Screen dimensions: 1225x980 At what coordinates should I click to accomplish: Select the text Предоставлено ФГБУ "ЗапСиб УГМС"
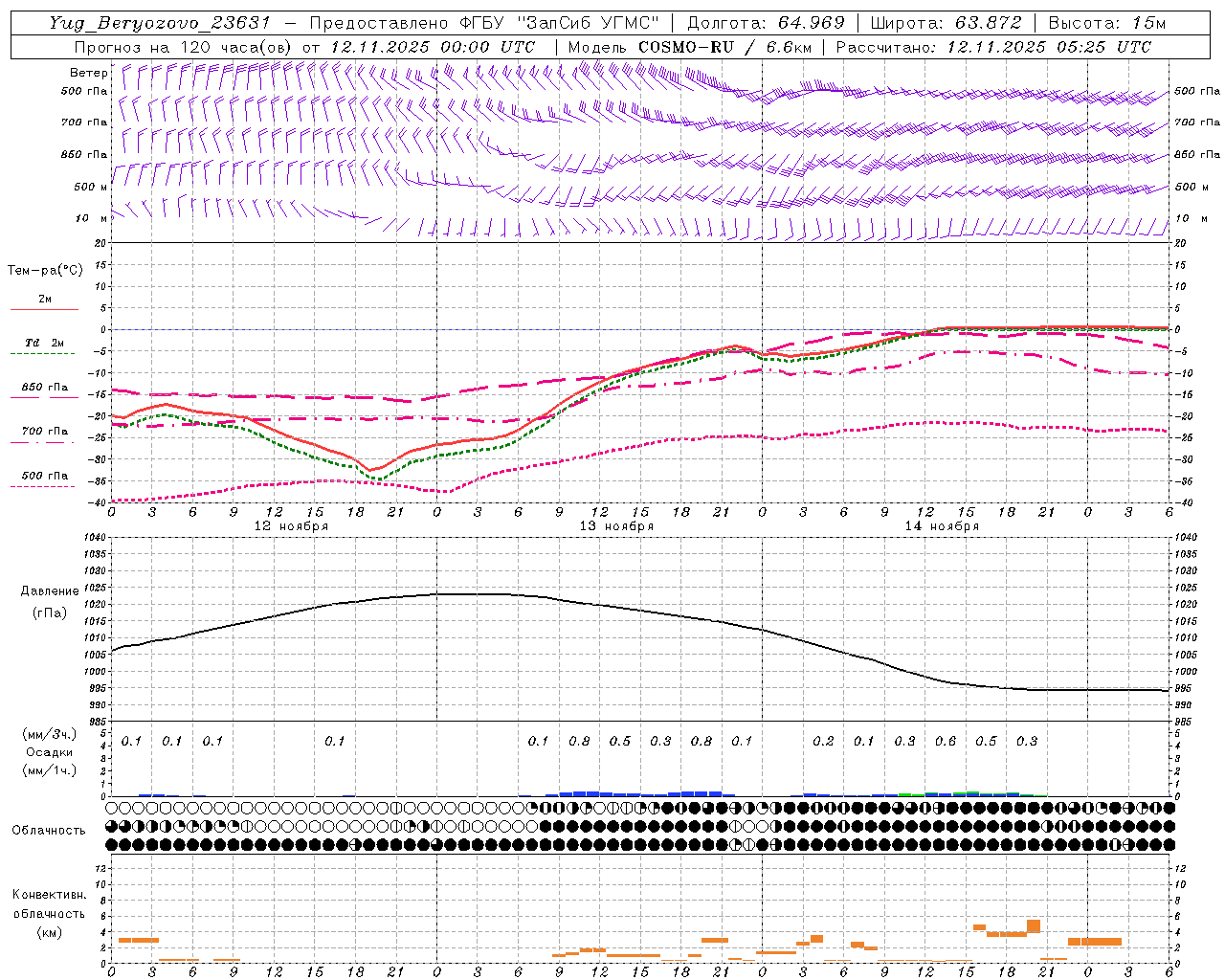pos(486,23)
